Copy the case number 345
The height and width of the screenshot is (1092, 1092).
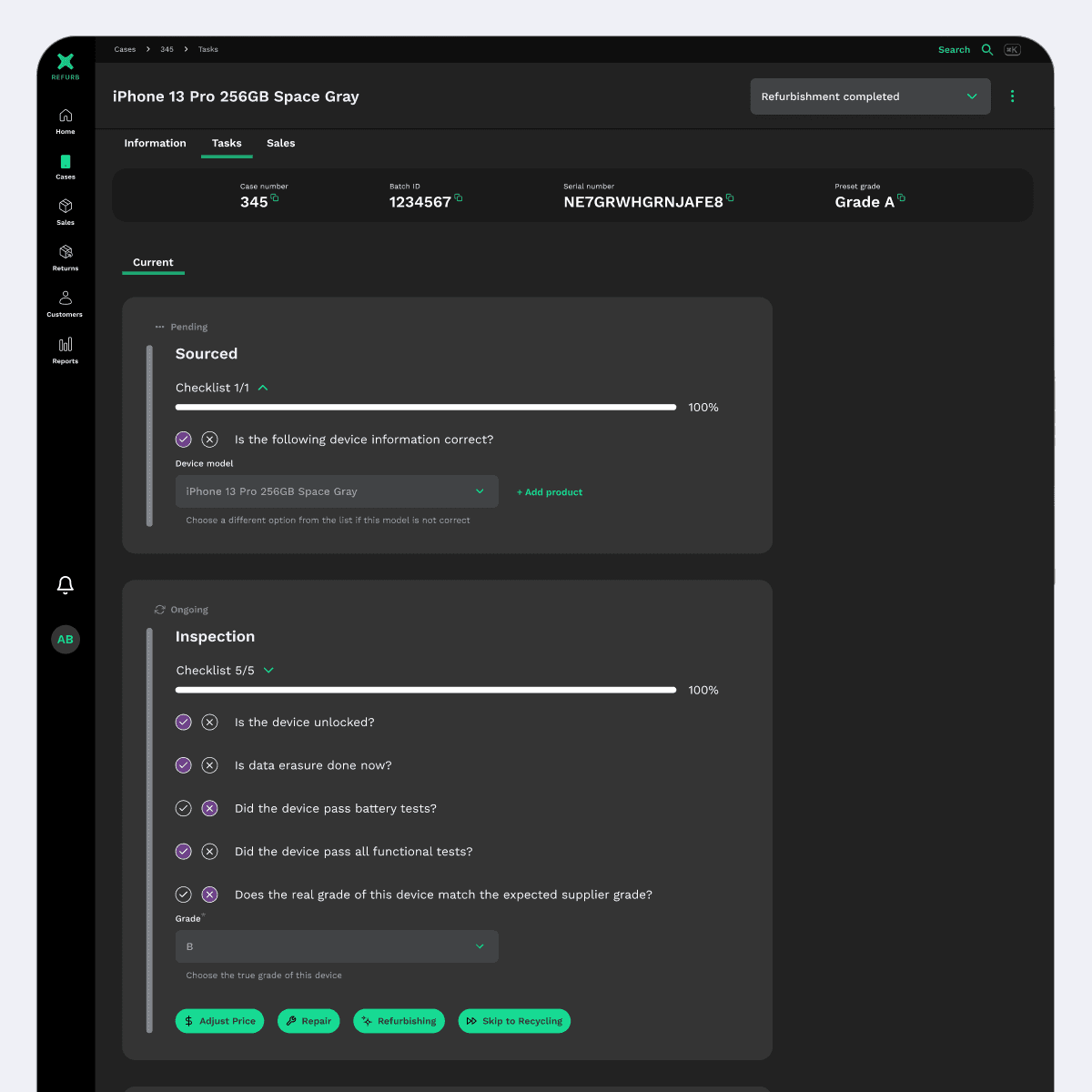click(x=275, y=197)
